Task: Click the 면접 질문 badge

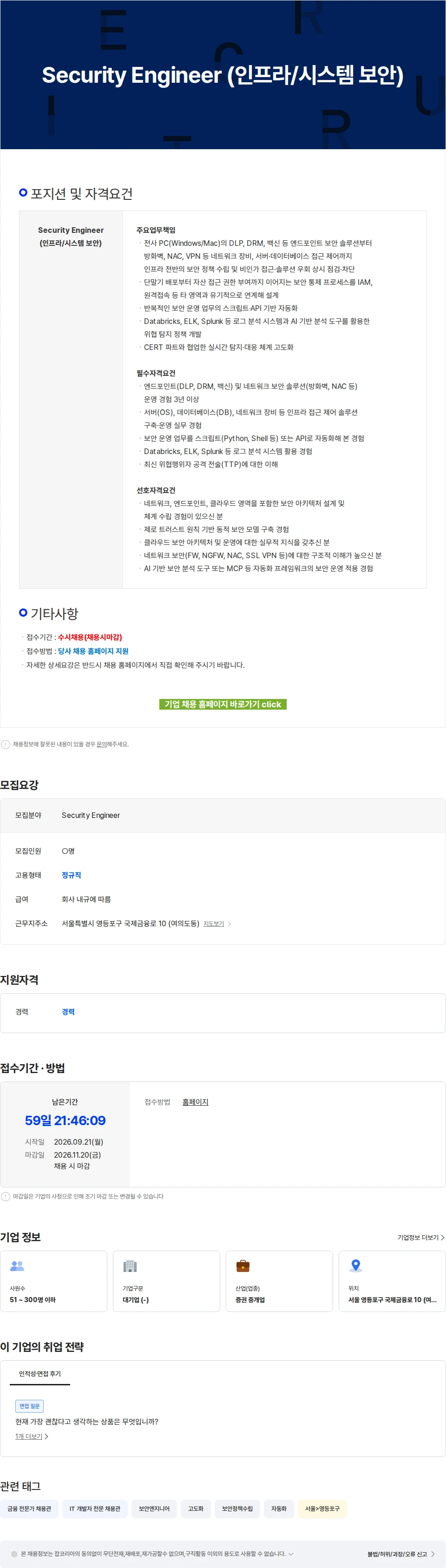Action: coord(29,1405)
